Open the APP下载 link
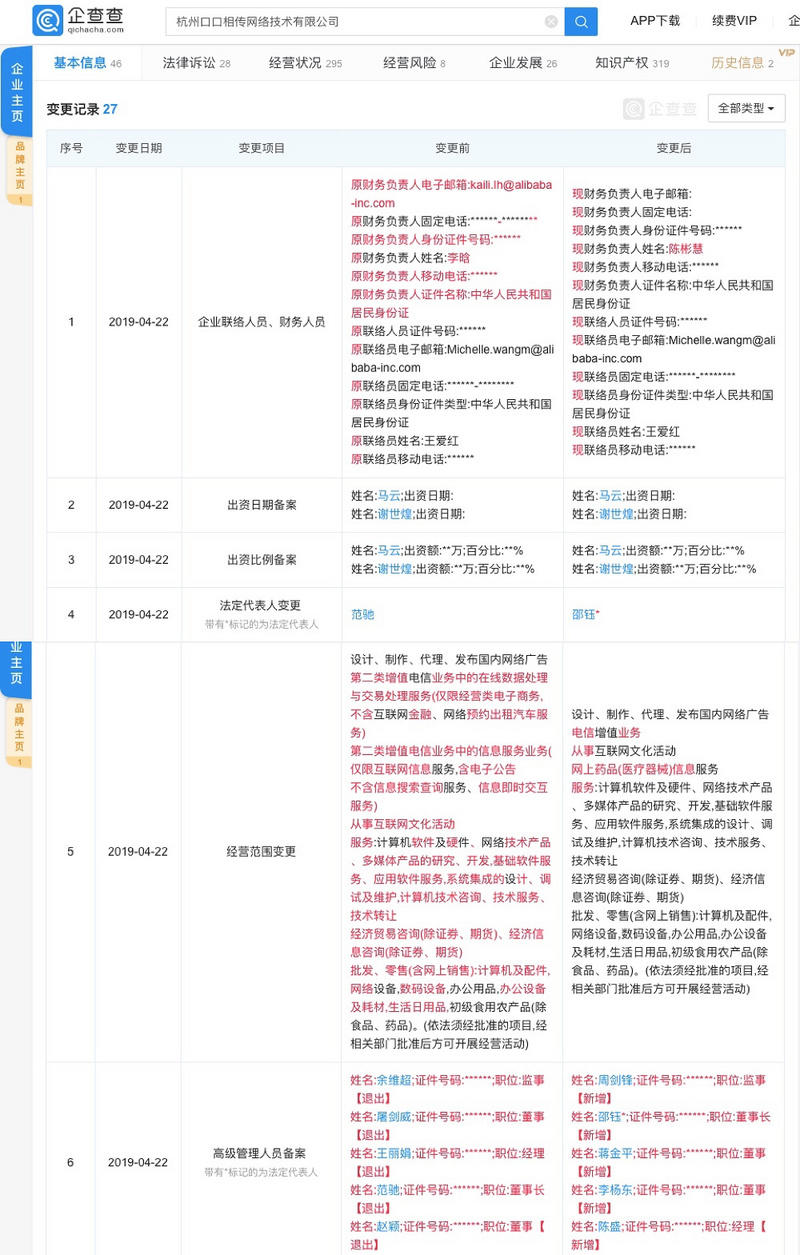The height and width of the screenshot is (1255, 800). (655, 21)
